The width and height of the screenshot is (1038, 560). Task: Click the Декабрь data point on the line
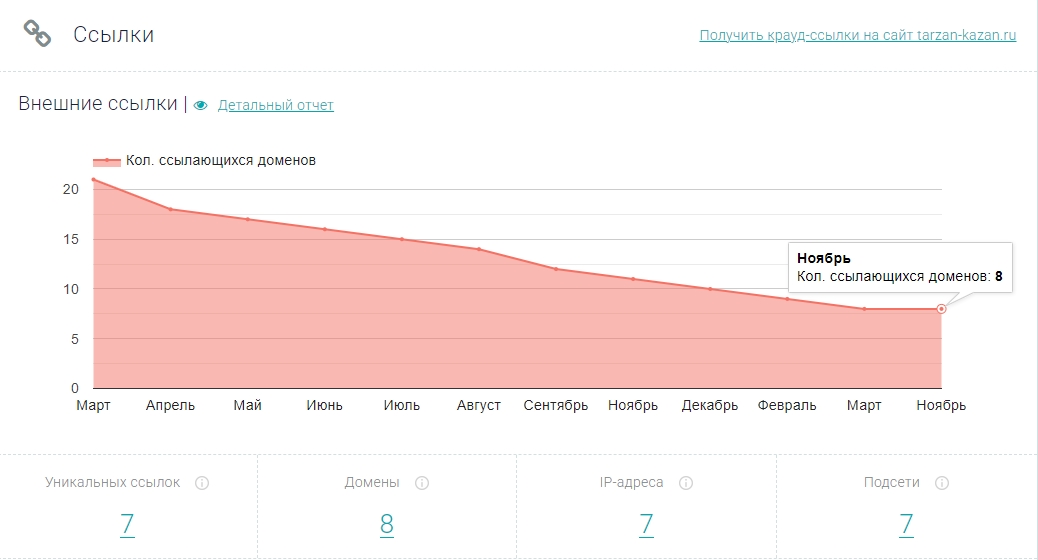click(x=710, y=289)
